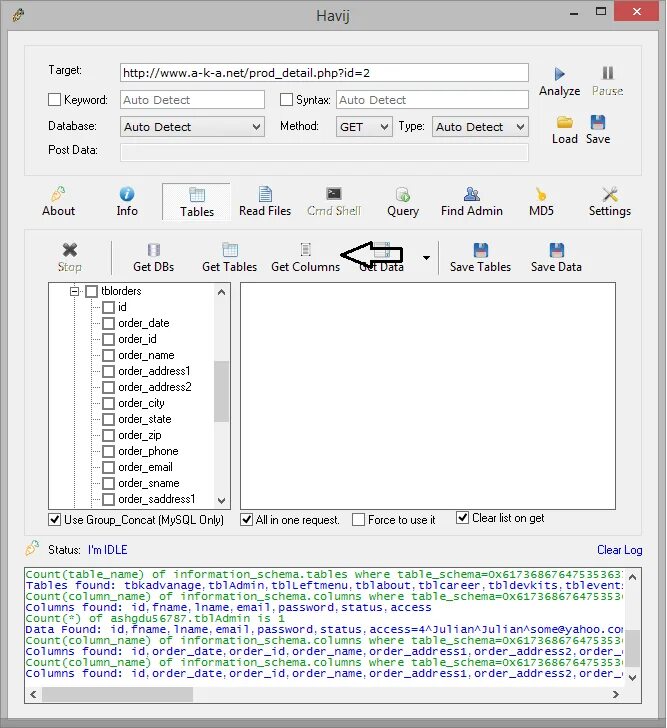Click the log horizontal scrollbar thumb

117,694
